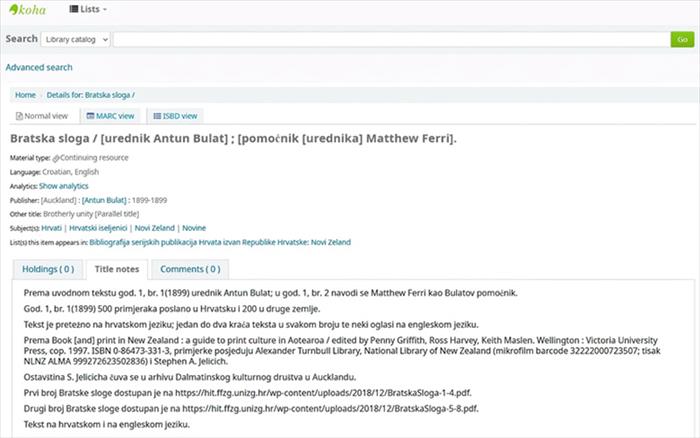Image resolution: width=700 pixels, height=438 pixels.
Task: Switch to ISBD view
Action: [175, 116]
